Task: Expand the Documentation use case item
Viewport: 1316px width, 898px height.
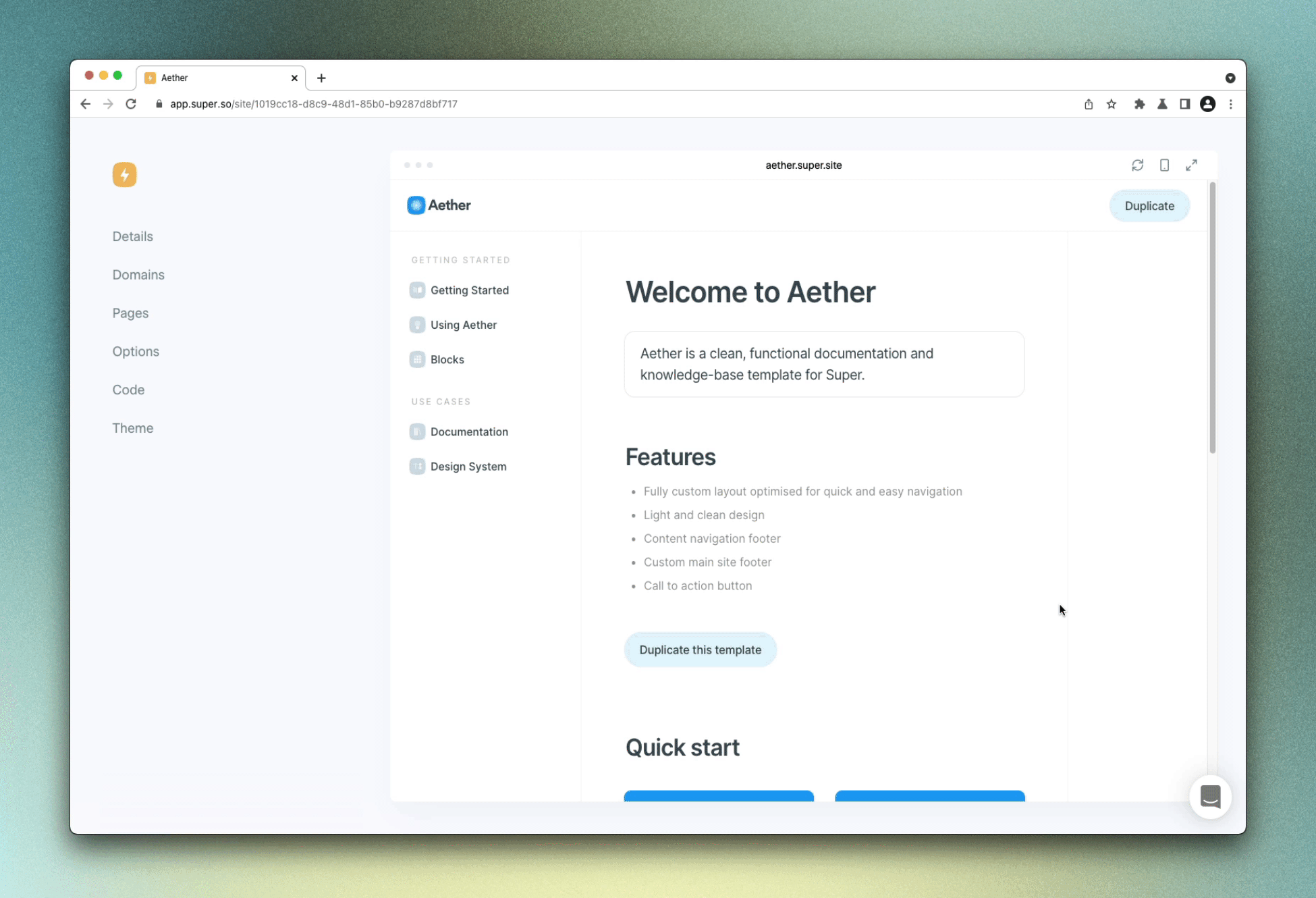Action: 468,431
